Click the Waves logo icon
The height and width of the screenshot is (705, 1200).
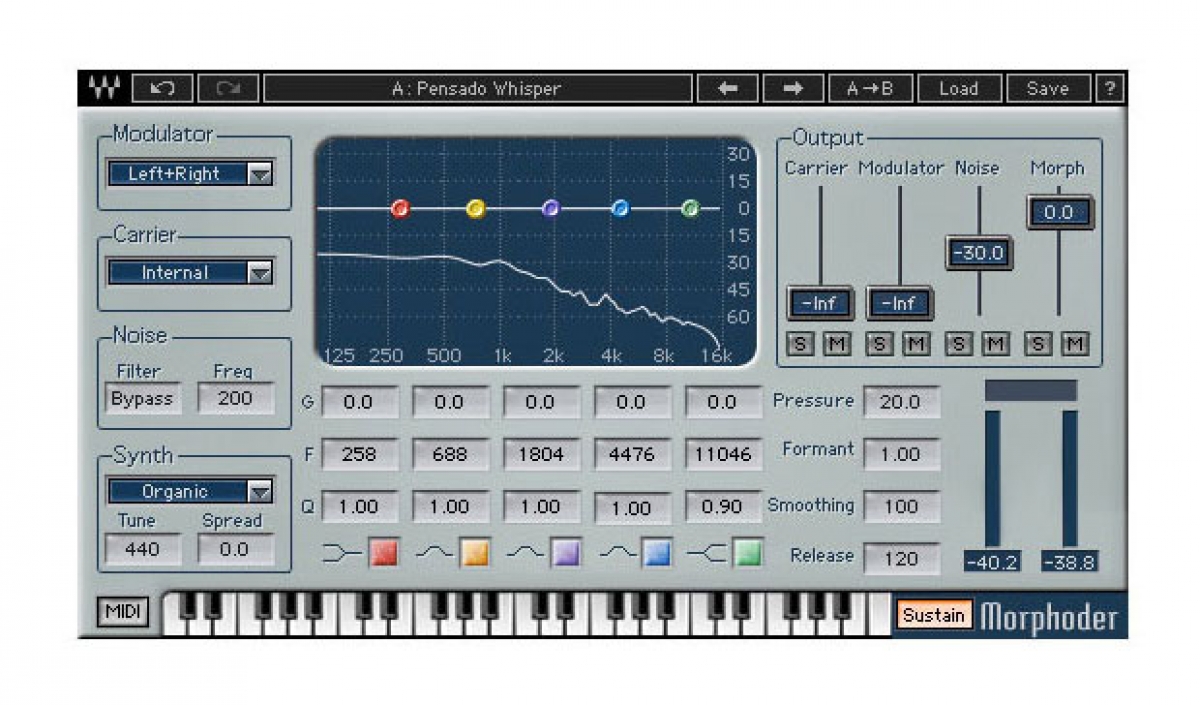pyautogui.click(x=103, y=88)
